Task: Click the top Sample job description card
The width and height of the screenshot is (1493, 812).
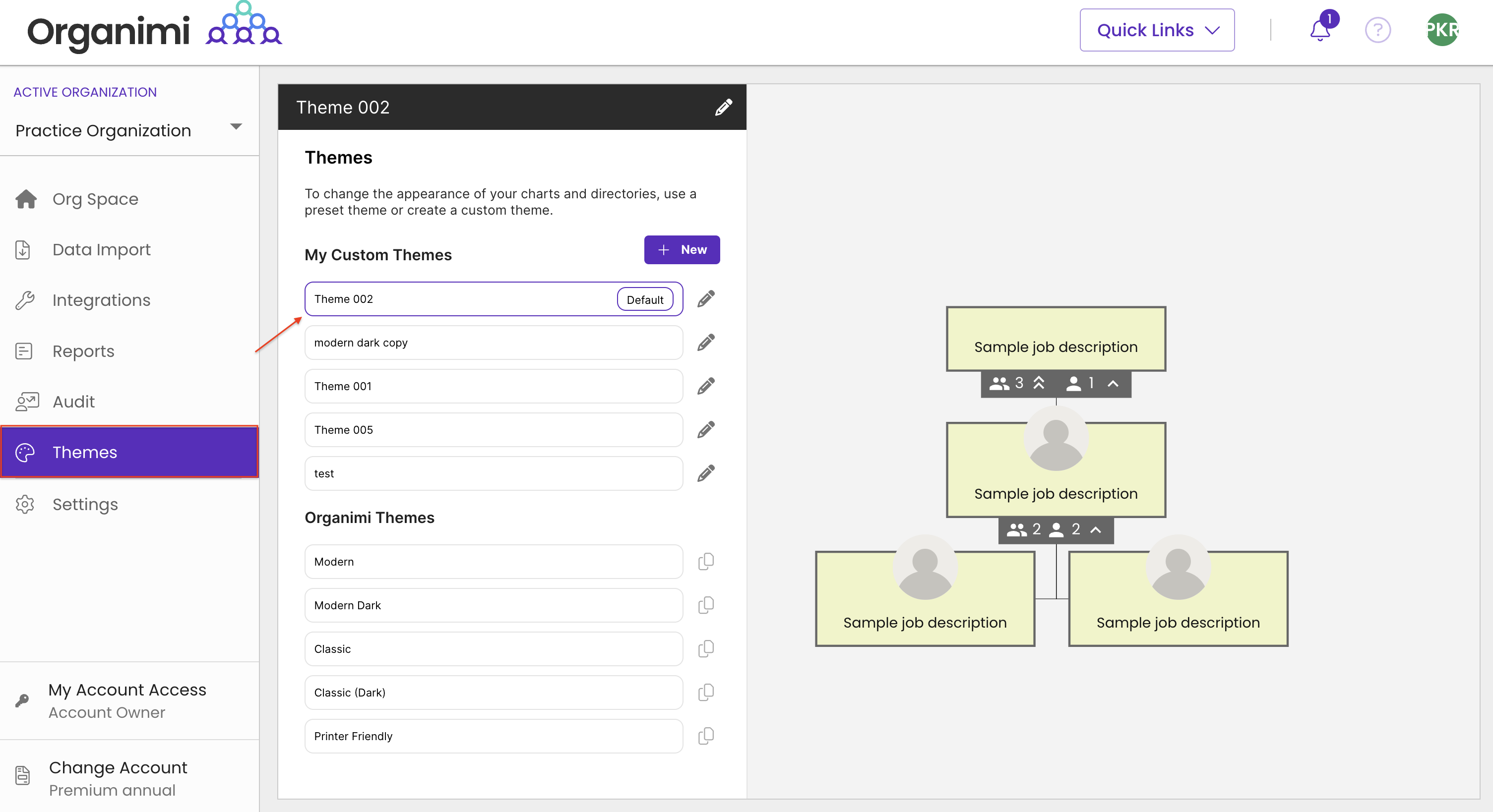Action: point(1056,339)
